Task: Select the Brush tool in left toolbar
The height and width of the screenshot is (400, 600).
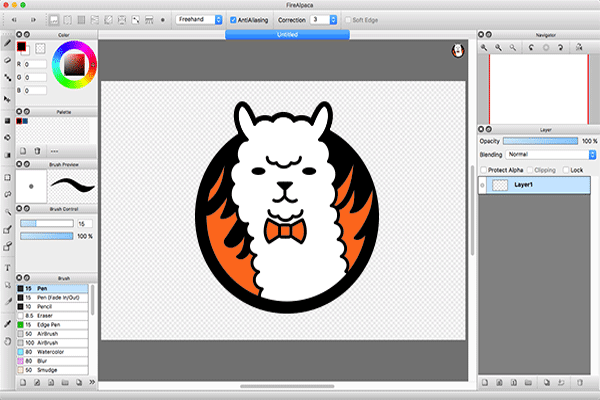Action: pos(8,43)
